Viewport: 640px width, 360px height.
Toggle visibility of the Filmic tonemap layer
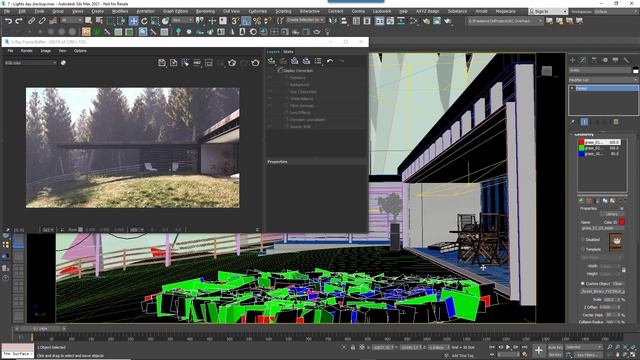[270, 106]
